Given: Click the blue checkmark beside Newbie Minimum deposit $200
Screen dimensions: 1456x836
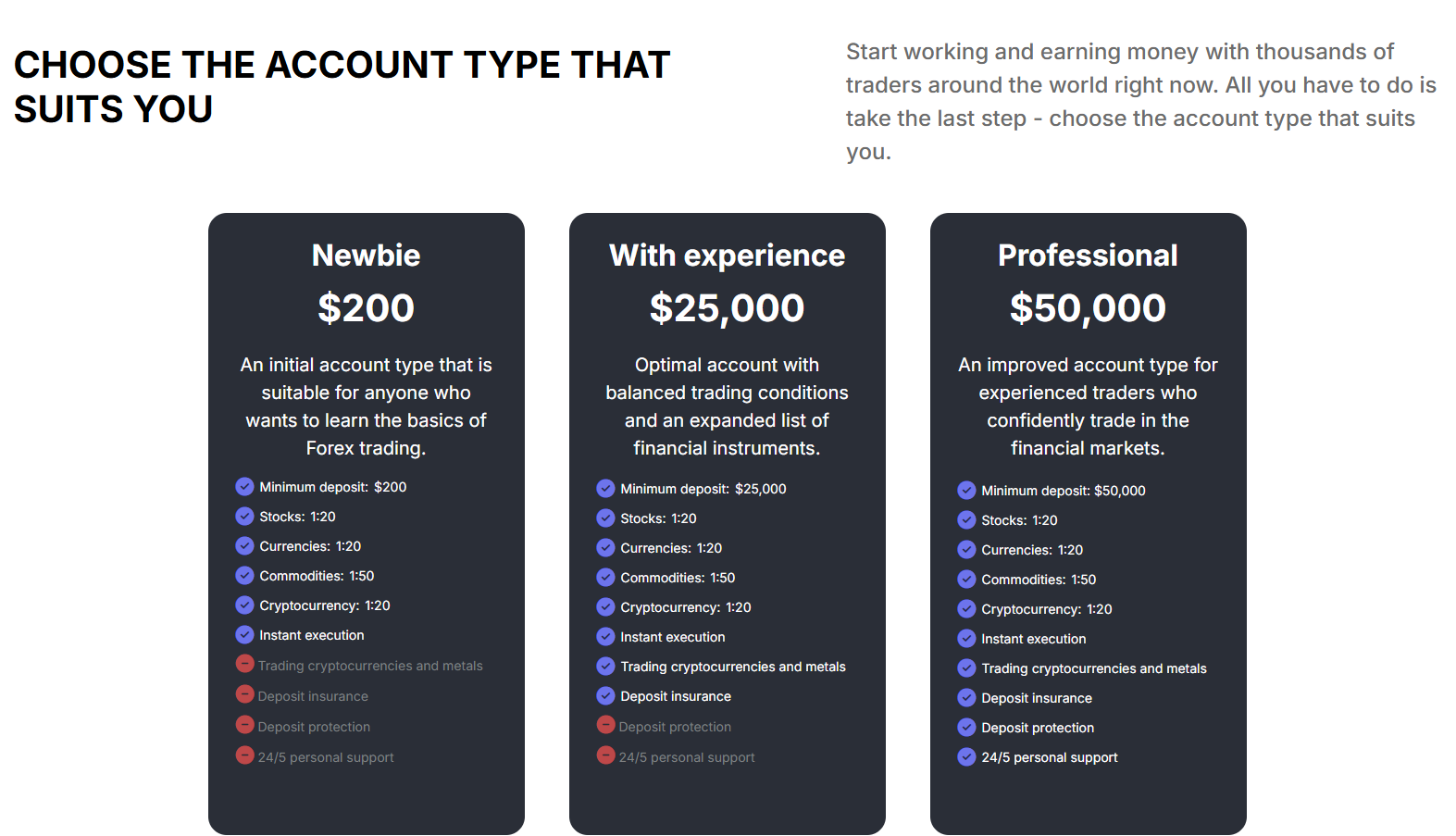Looking at the screenshot, I should (244, 486).
